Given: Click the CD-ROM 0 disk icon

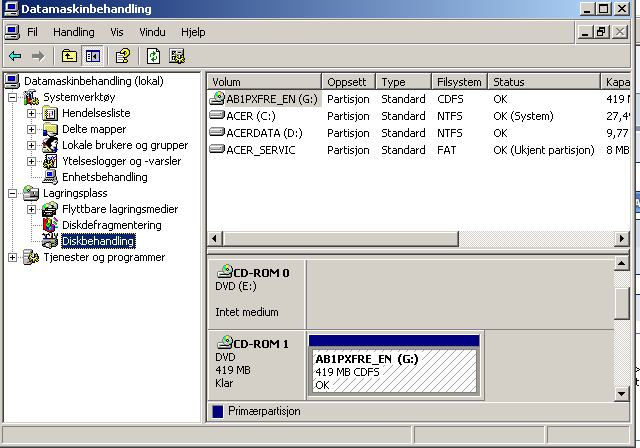Looking at the screenshot, I should 224,272.
